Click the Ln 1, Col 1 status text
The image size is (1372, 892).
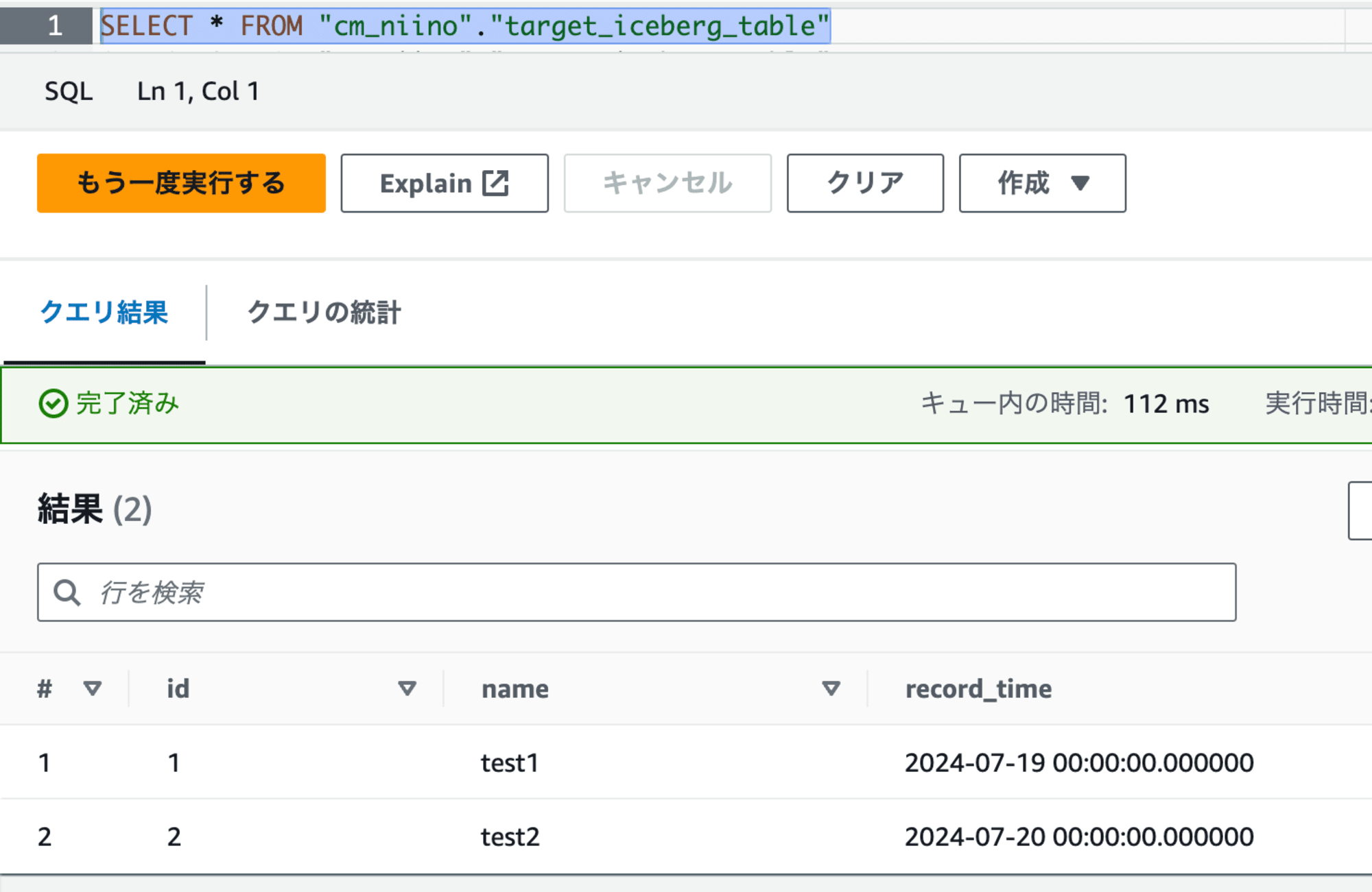(x=198, y=91)
